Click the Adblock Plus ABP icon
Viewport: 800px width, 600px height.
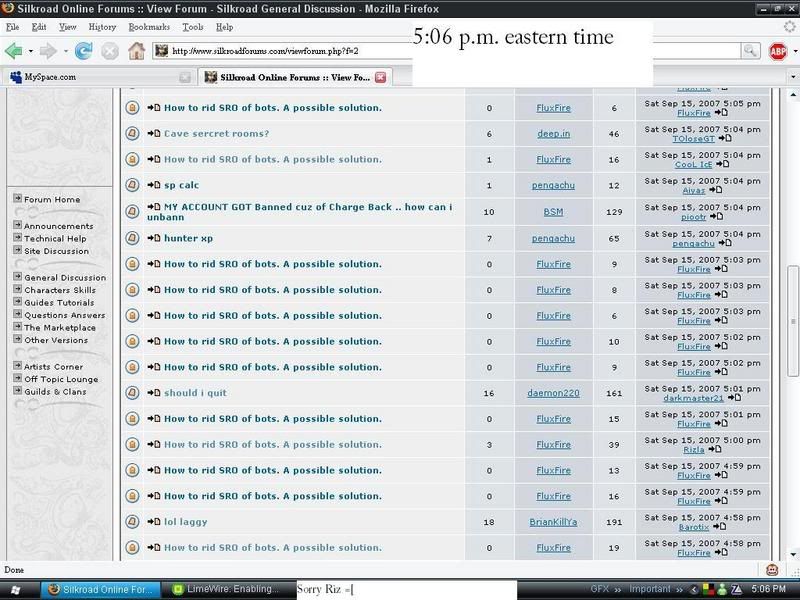point(777,51)
